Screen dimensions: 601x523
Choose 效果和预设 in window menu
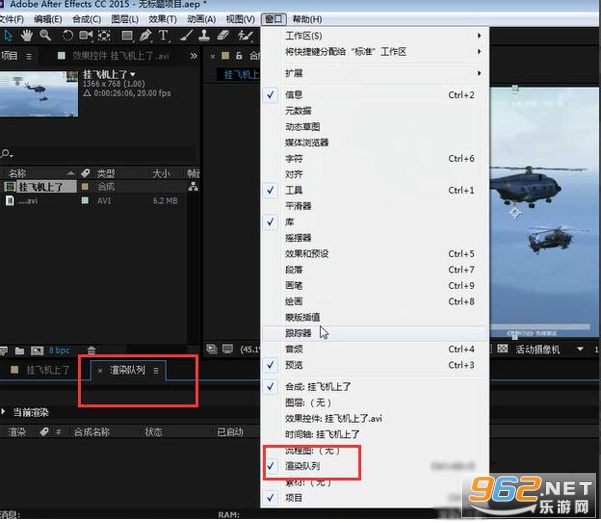pos(374,254)
